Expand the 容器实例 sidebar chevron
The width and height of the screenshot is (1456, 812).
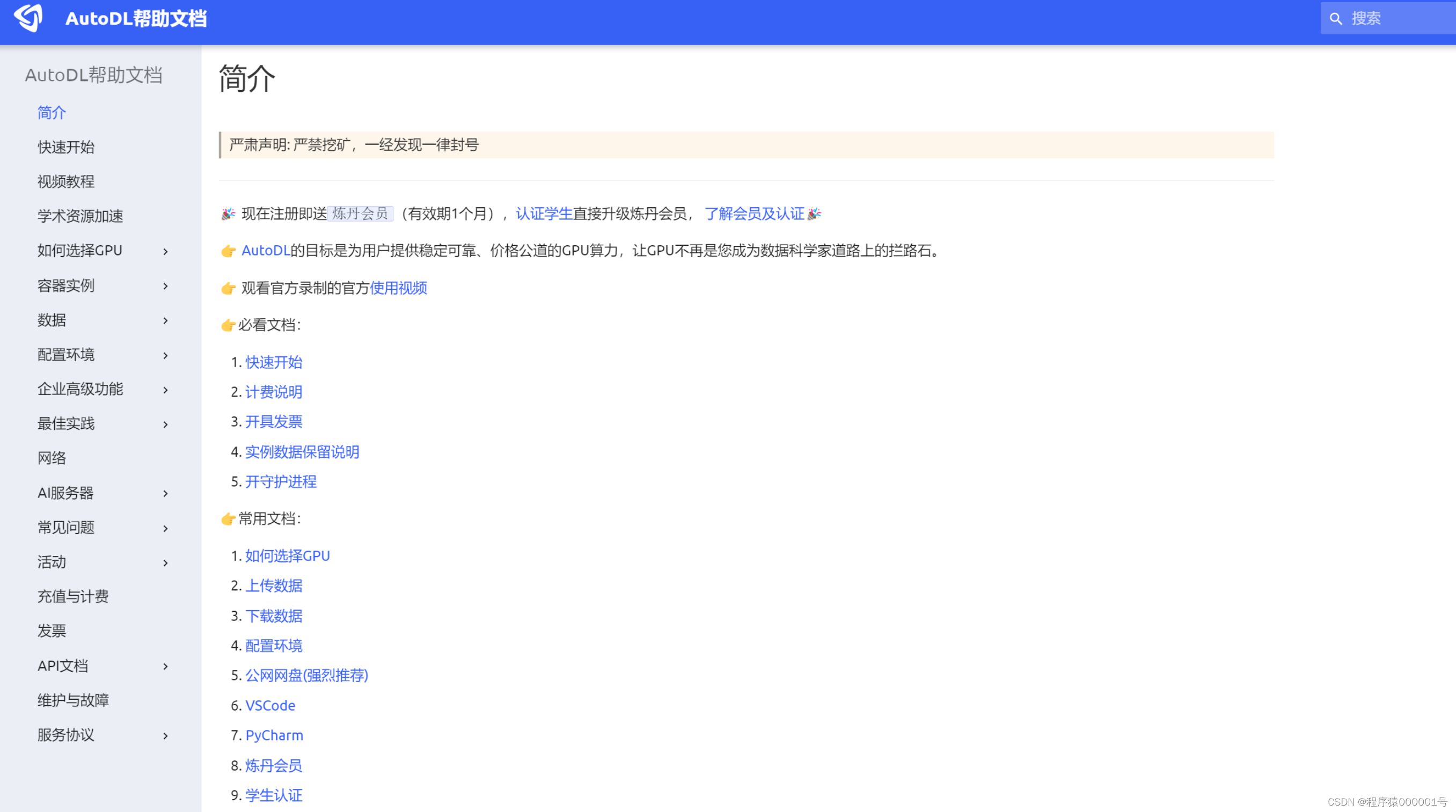point(166,286)
